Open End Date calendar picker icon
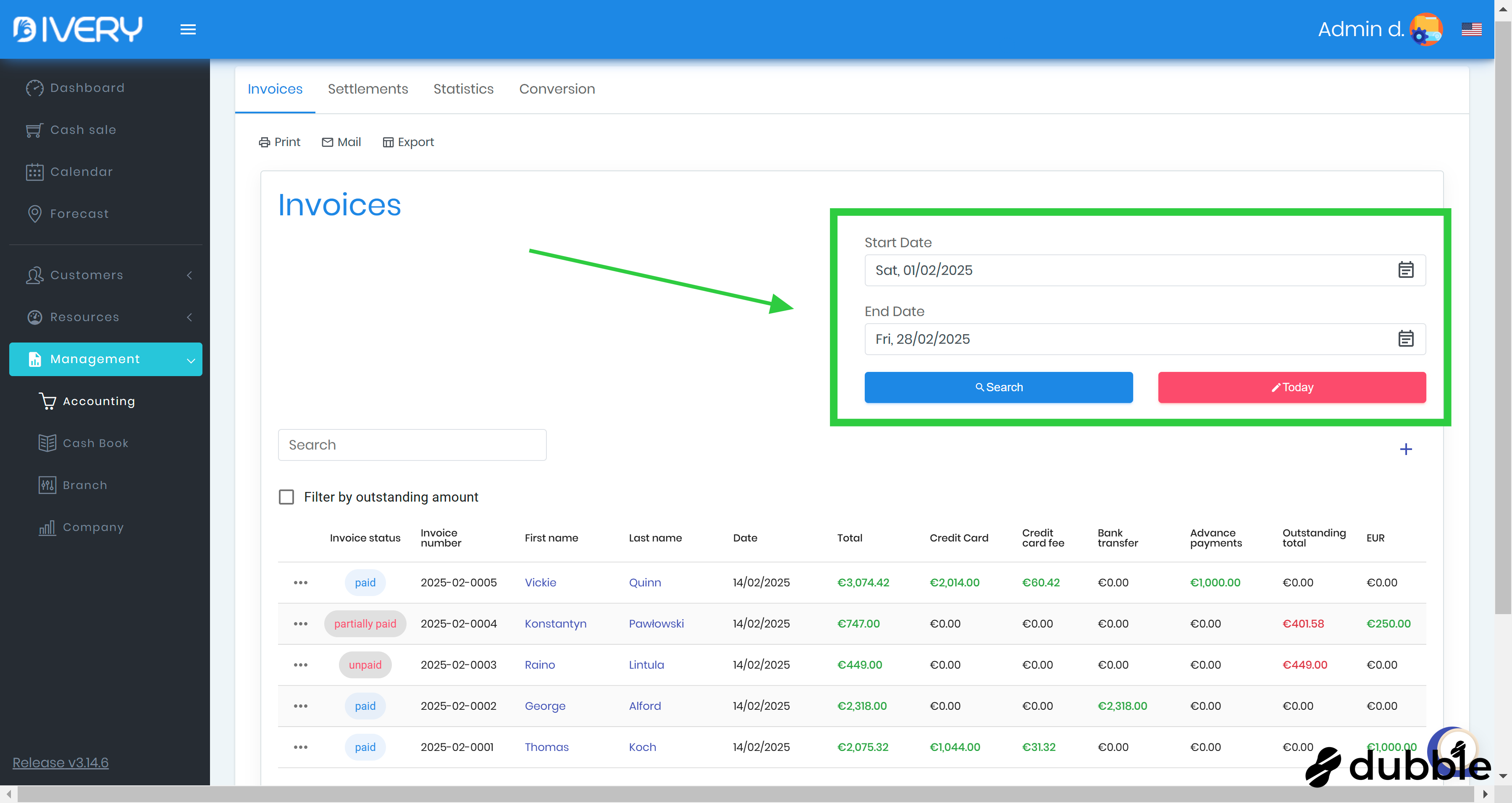Image resolution: width=1512 pixels, height=803 pixels. pos(1405,338)
